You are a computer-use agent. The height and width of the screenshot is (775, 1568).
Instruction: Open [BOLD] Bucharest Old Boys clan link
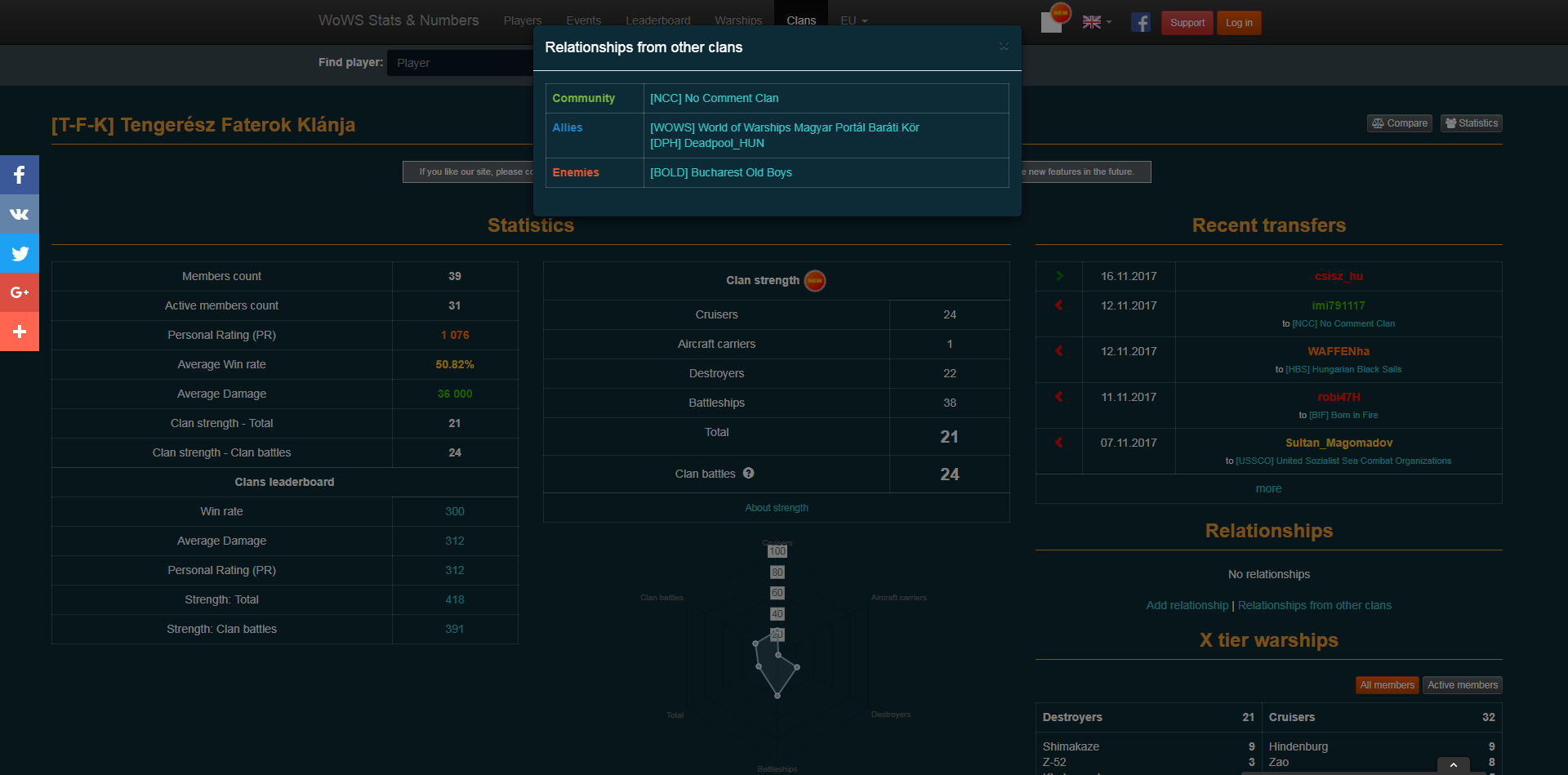pos(721,172)
